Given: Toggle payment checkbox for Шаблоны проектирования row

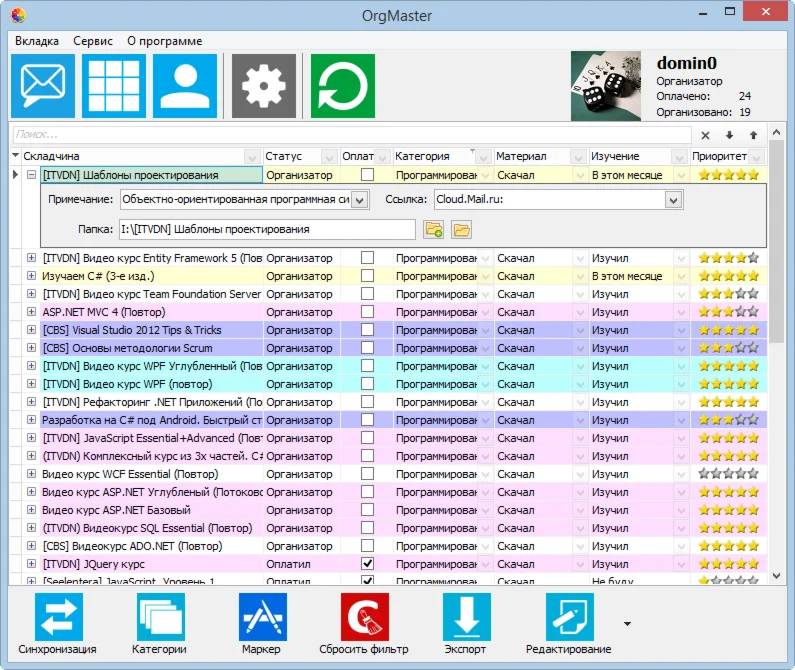Looking at the screenshot, I should pyautogui.click(x=367, y=175).
